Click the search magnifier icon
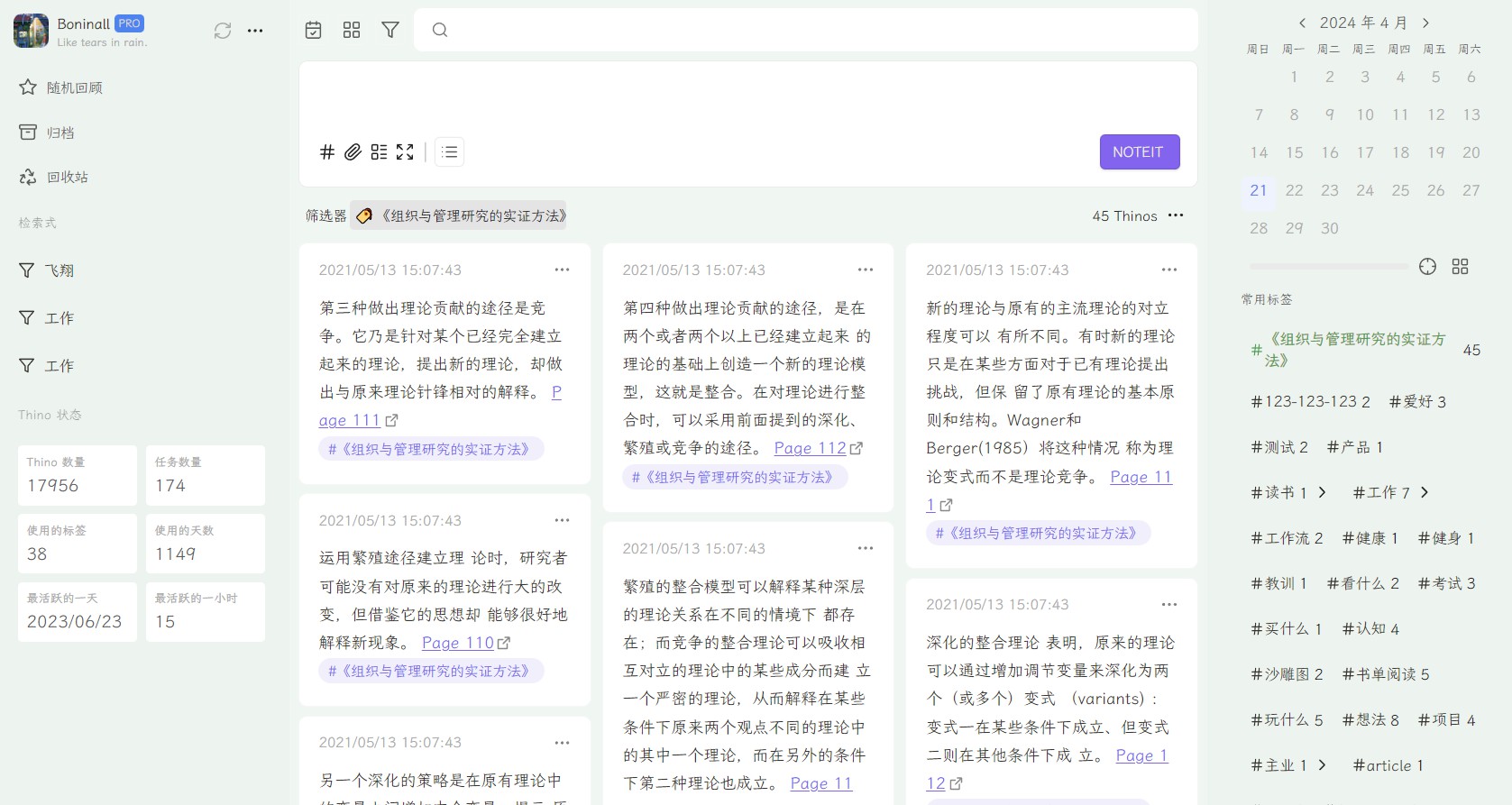The width and height of the screenshot is (1512, 805). (440, 30)
